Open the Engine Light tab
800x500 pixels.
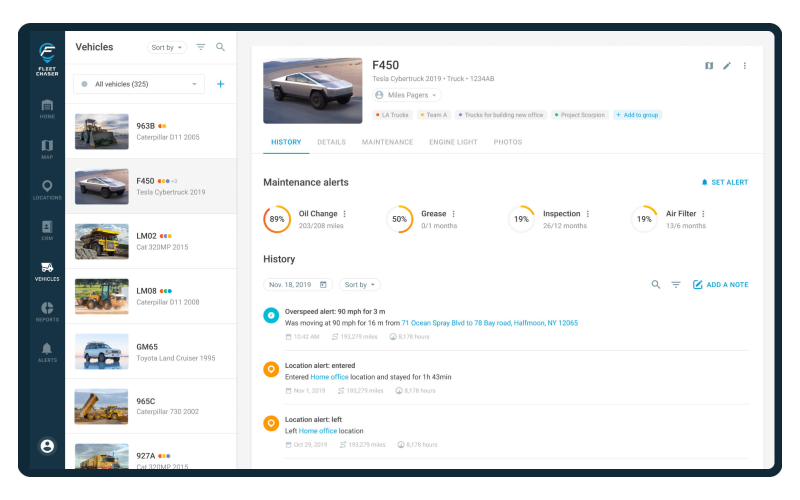click(453, 142)
